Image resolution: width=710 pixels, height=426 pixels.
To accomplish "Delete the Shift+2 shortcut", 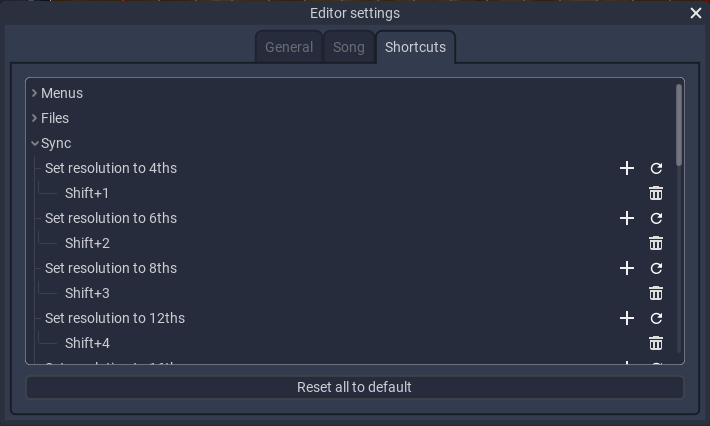I will [x=656, y=243].
